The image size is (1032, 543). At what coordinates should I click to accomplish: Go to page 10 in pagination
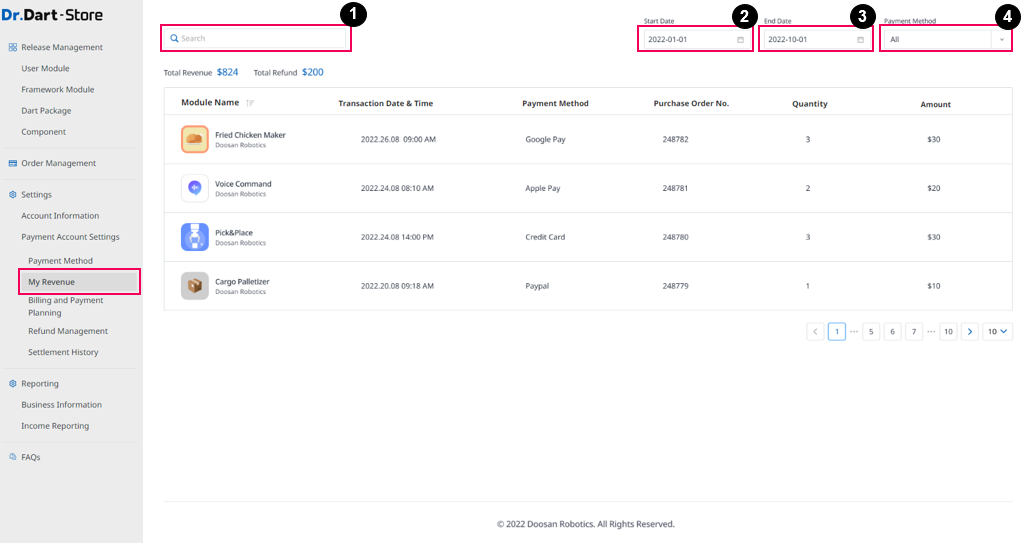[x=948, y=332]
